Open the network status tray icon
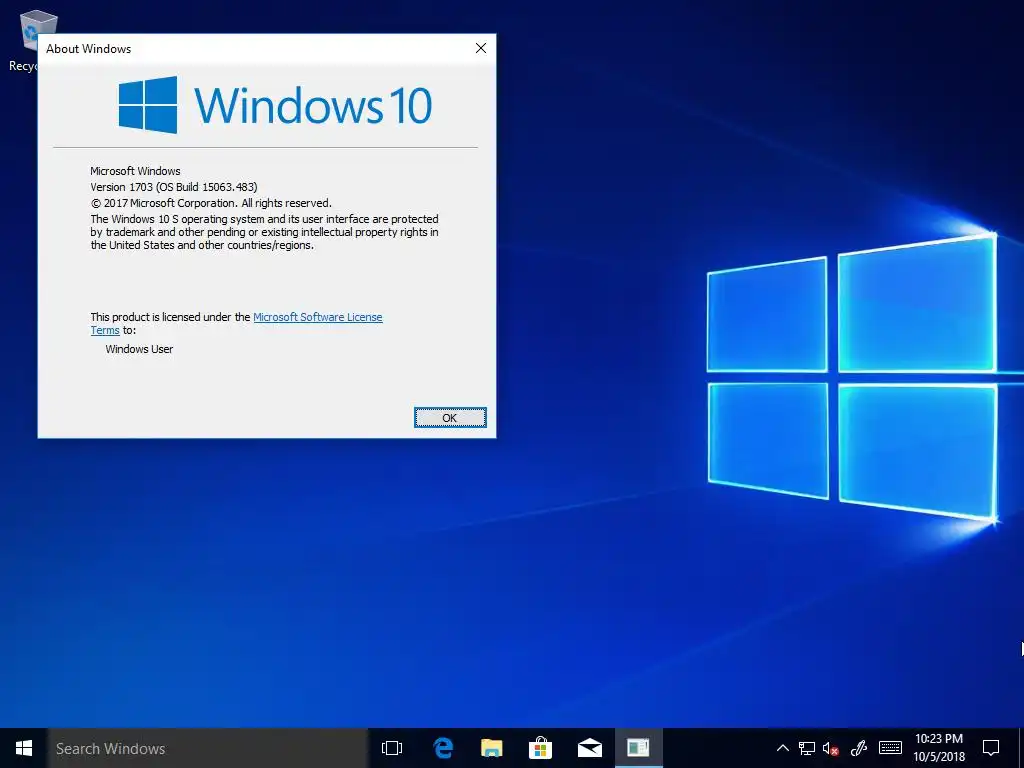 click(807, 748)
